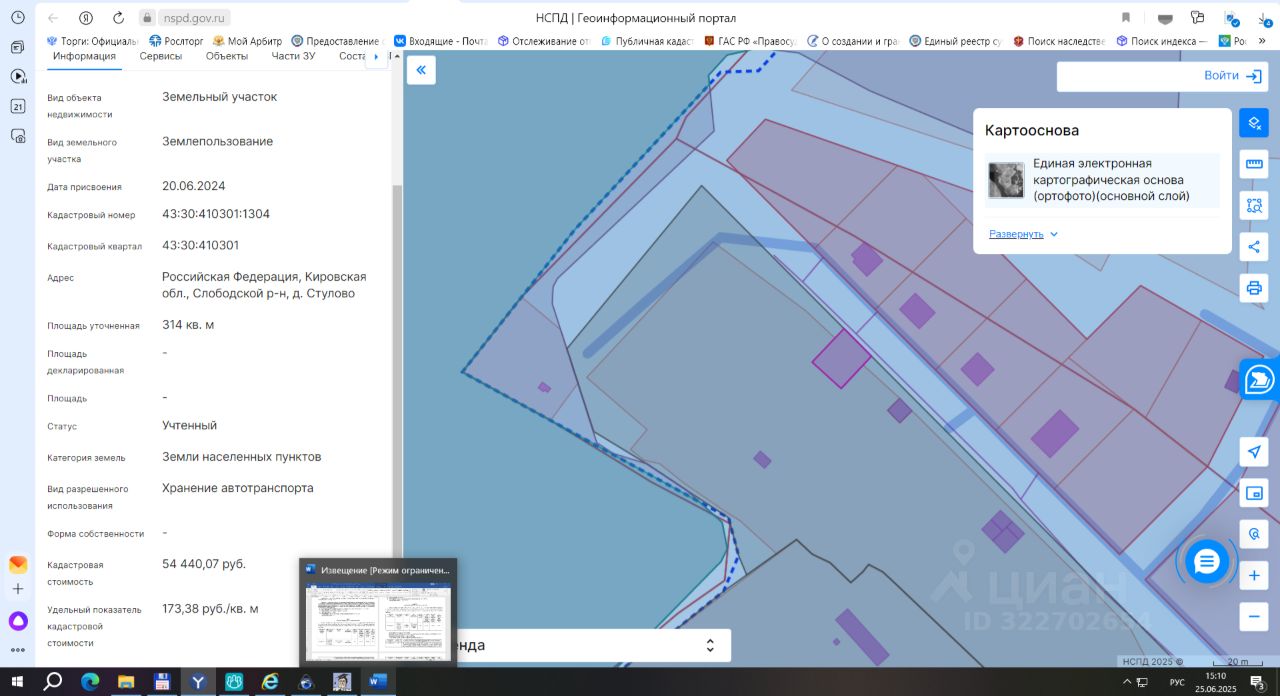Open Microsoft Edge in taskbar
Image resolution: width=1280 pixels, height=696 pixels.
click(90, 681)
